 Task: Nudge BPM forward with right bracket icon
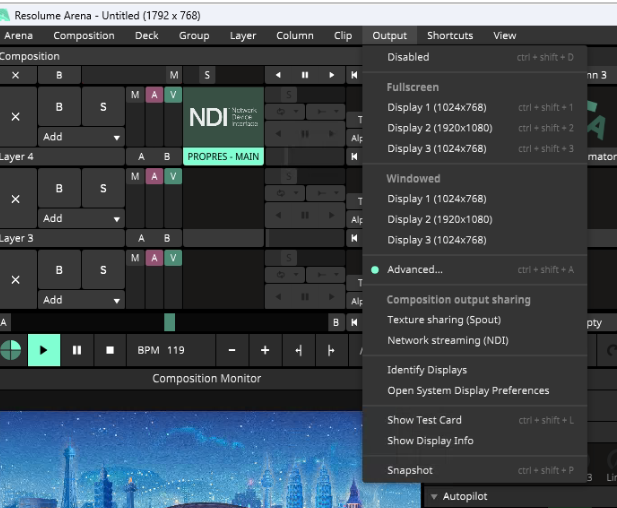pyautogui.click(x=331, y=350)
